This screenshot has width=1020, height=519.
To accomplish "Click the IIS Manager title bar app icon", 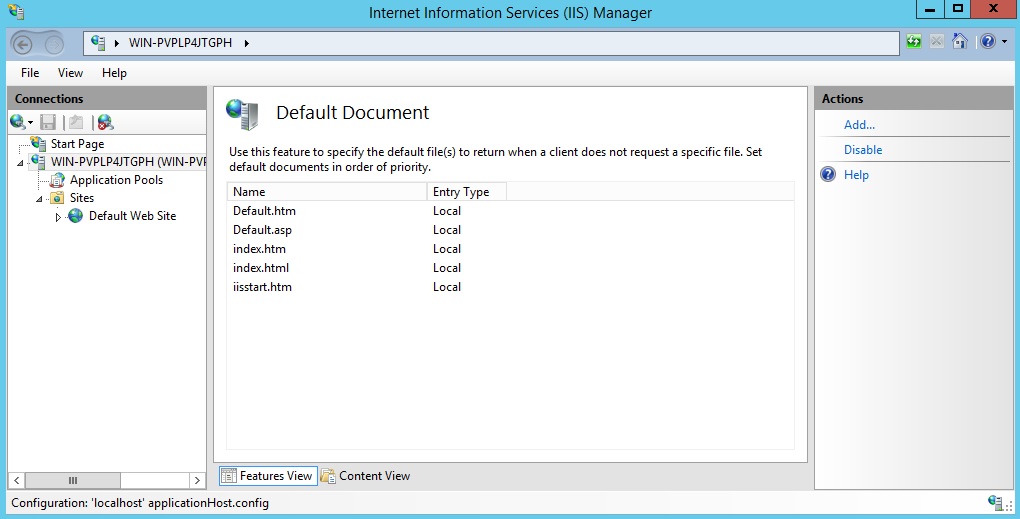I will click(16, 12).
